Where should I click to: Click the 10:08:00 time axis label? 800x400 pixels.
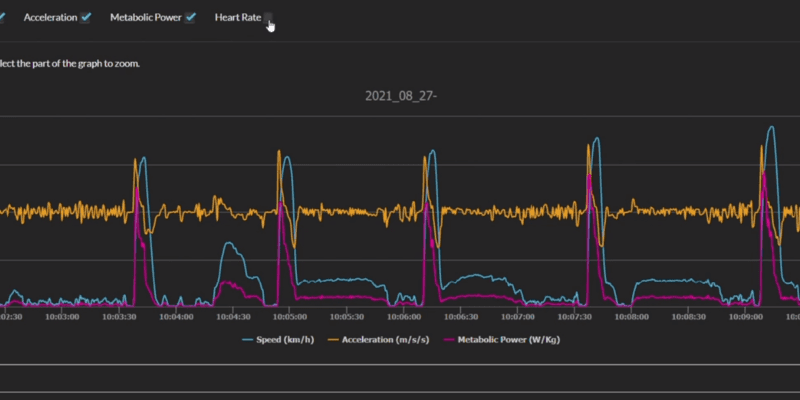[x=631, y=316]
